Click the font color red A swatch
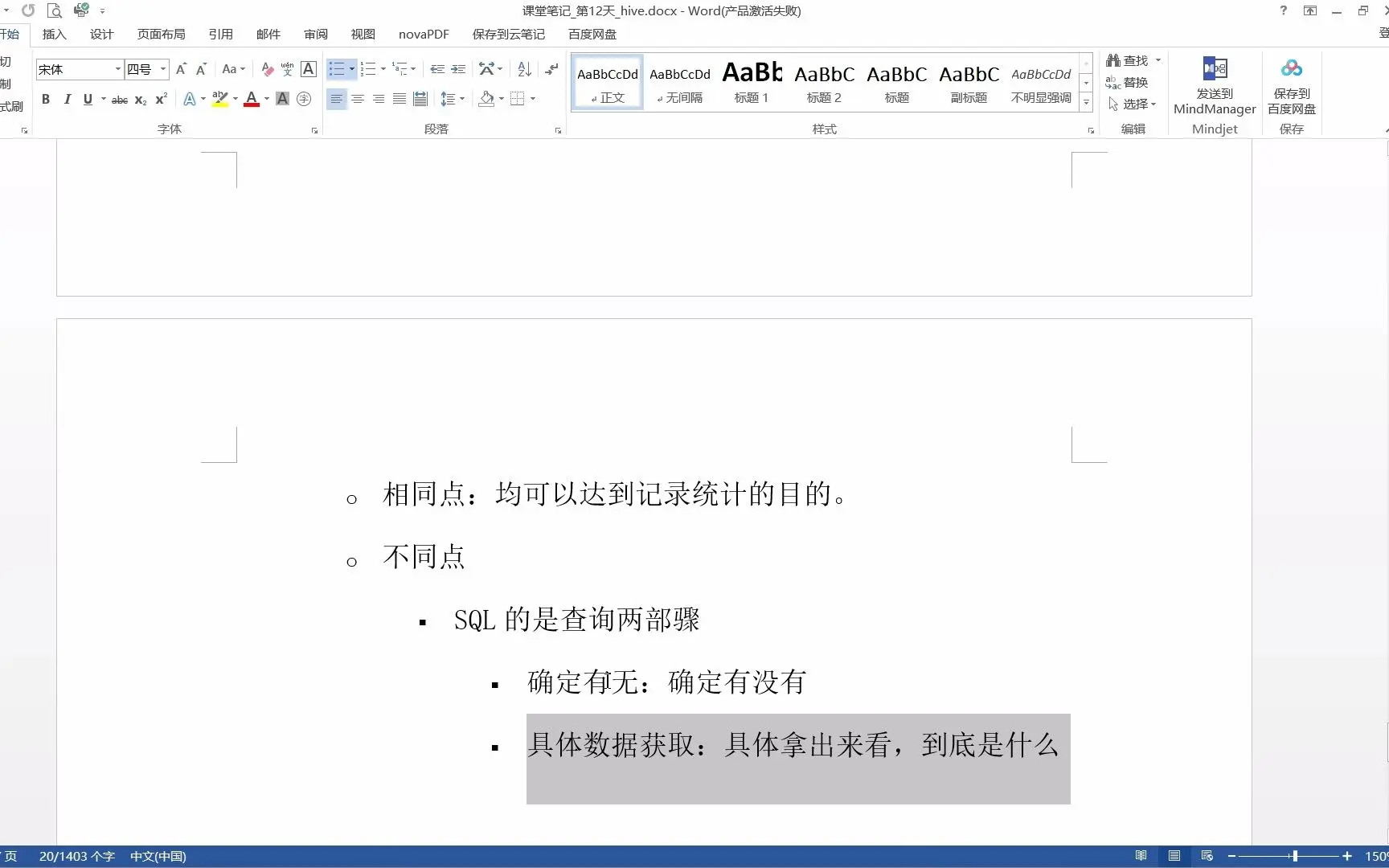This screenshot has width=1389, height=868. pyautogui.click(x=252, y=99)
